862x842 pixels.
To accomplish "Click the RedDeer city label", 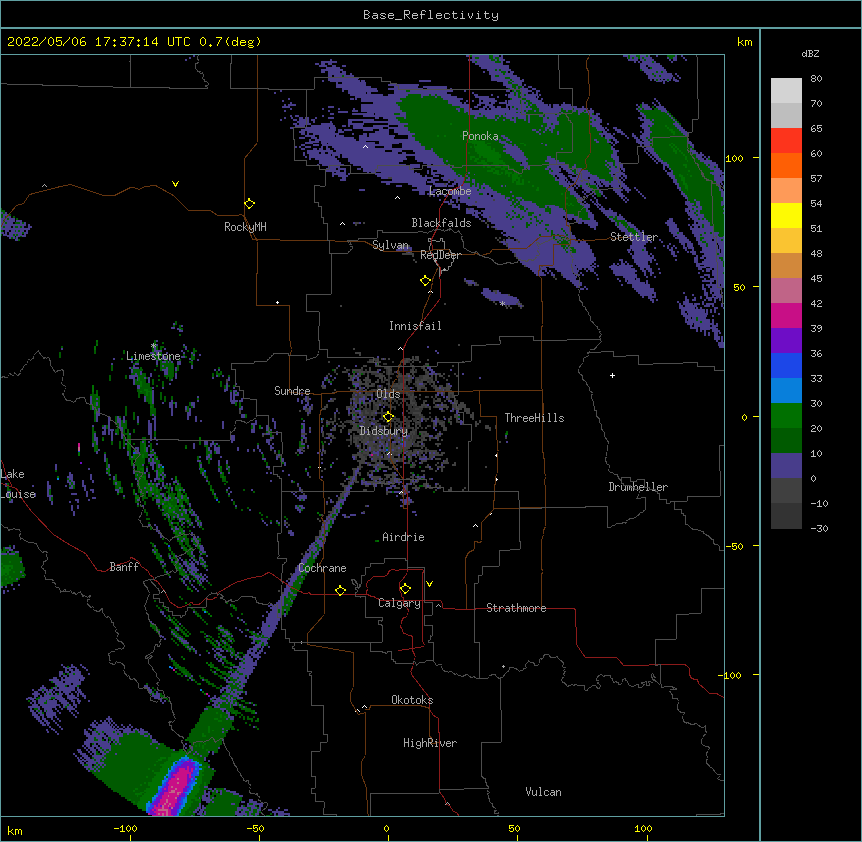I will coord(440,255).
